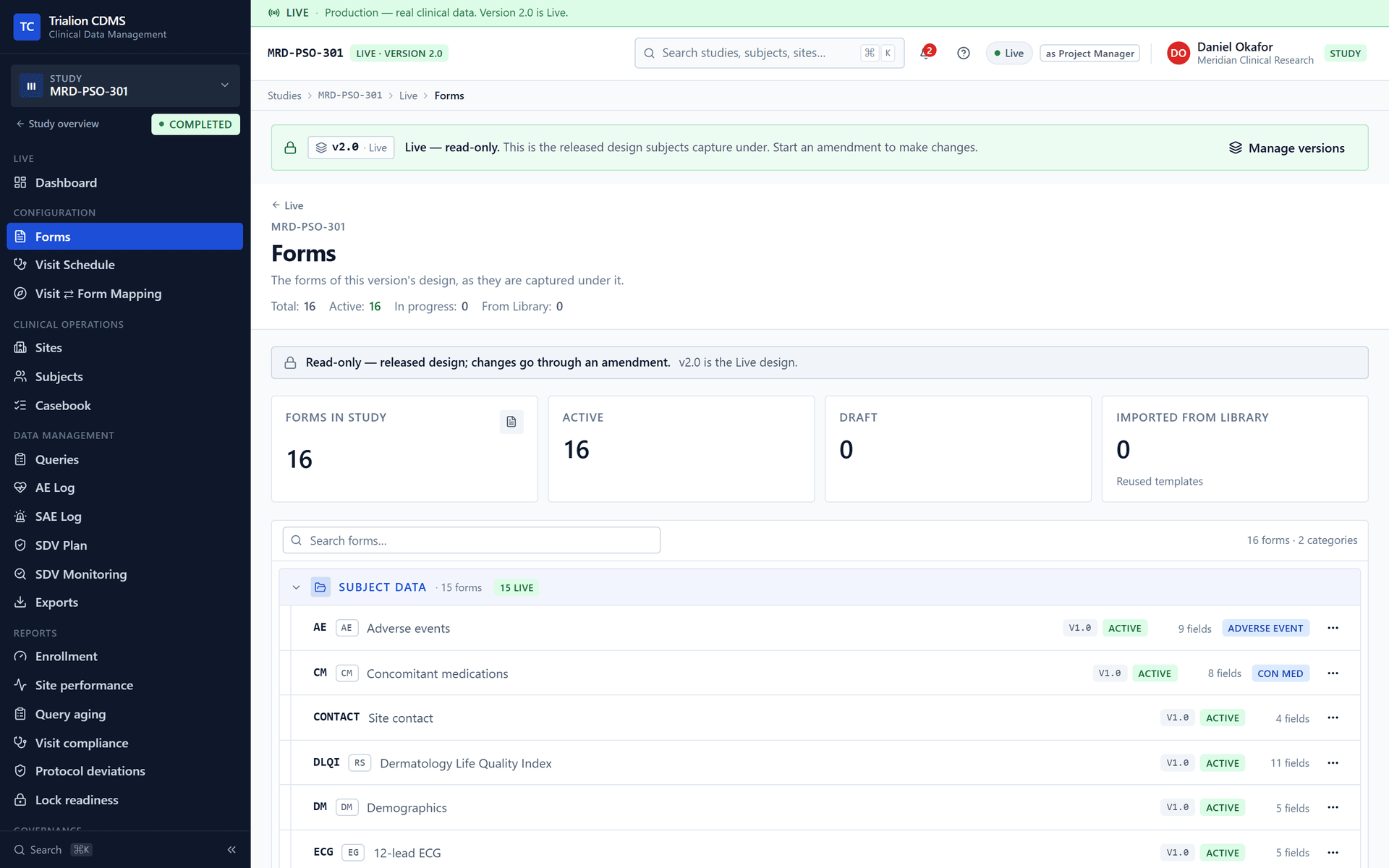This screenshot has width=1389, height=868.
Task: Open more options for Site contact row
Action: tap(1333, 718)
